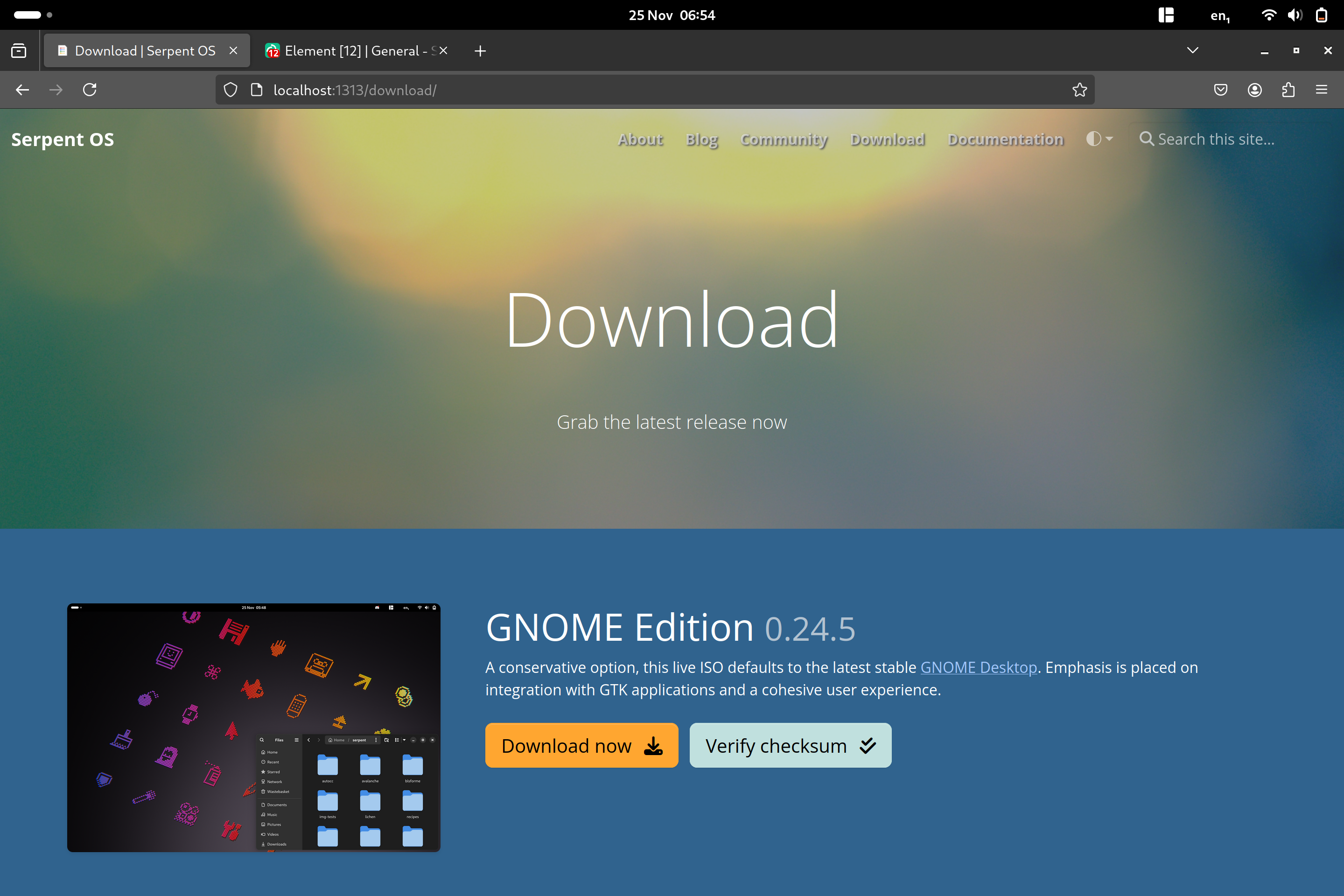The width and height of the screenshot is (1344, 896).
Task: Click the Verify checksum button
Action: coord(790,745)
